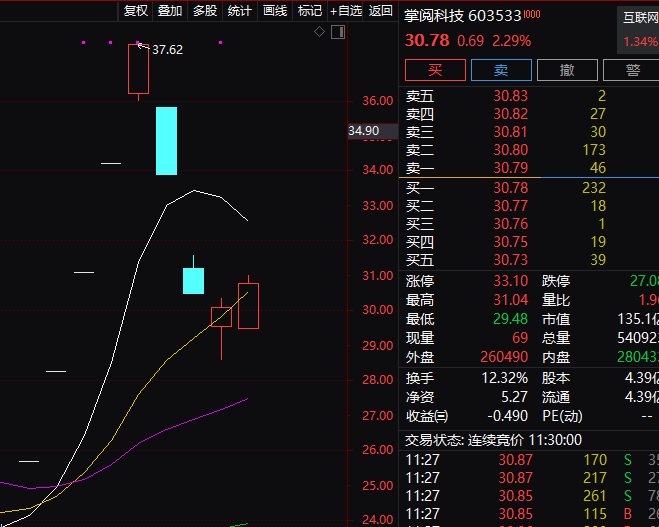The height and width of the screenshot is (527, 659).
Task: Select the 多股 multi-stock view
Action: 205,11
